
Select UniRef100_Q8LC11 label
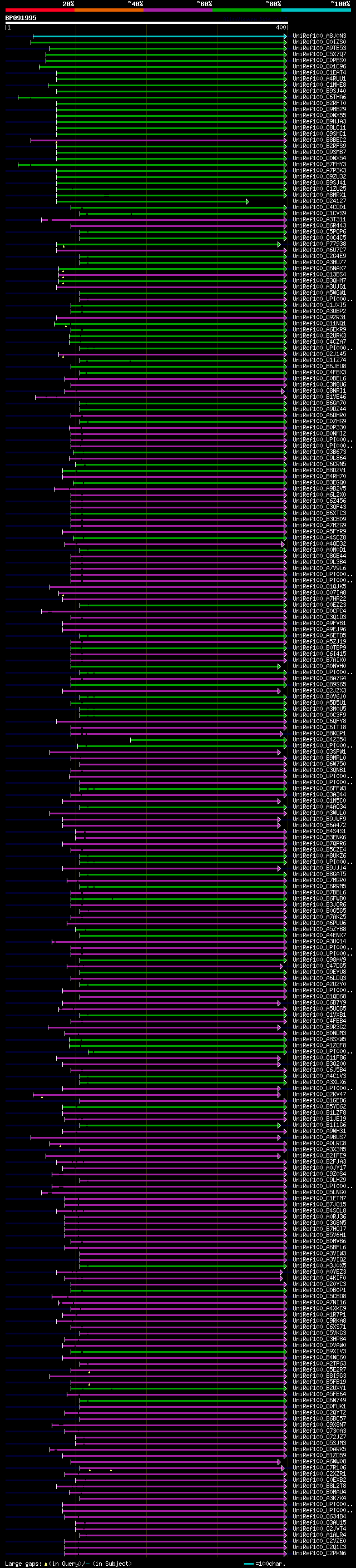pos(319,128)
